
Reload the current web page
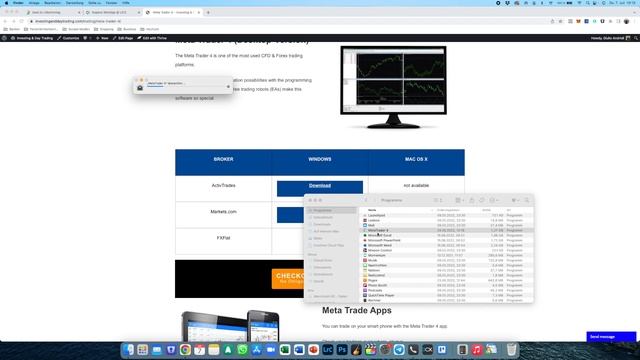pyautogui.click(x=21, y=21)
